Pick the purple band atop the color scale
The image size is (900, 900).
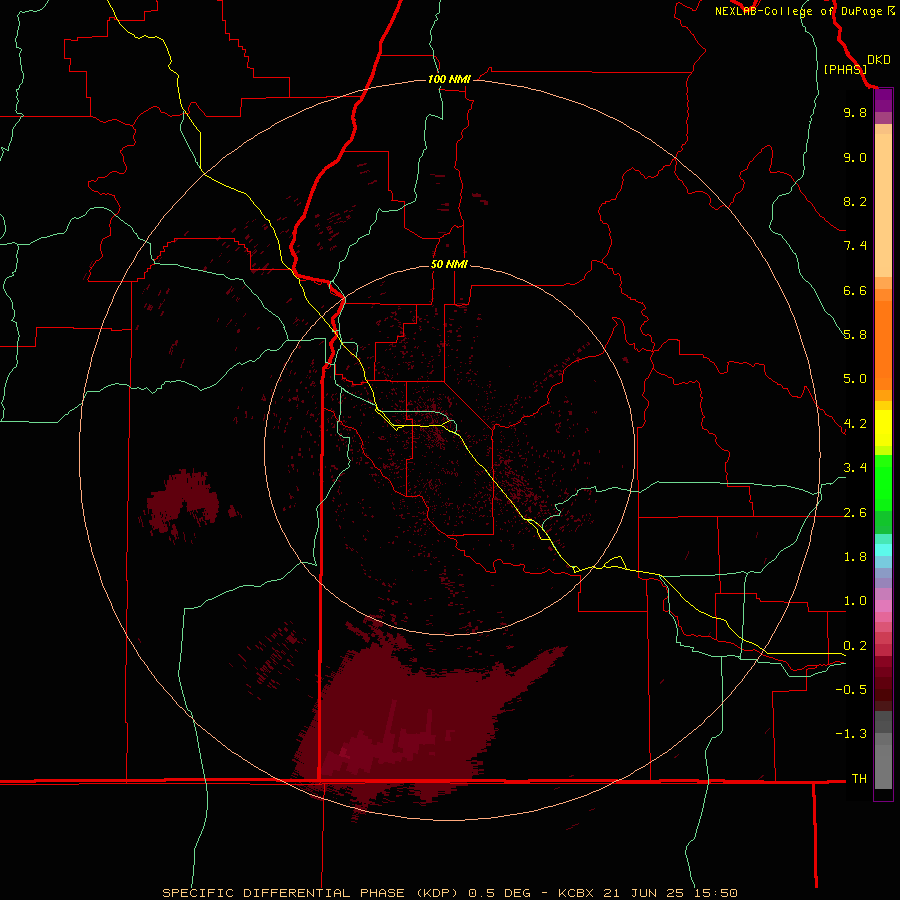click(883, 100)
